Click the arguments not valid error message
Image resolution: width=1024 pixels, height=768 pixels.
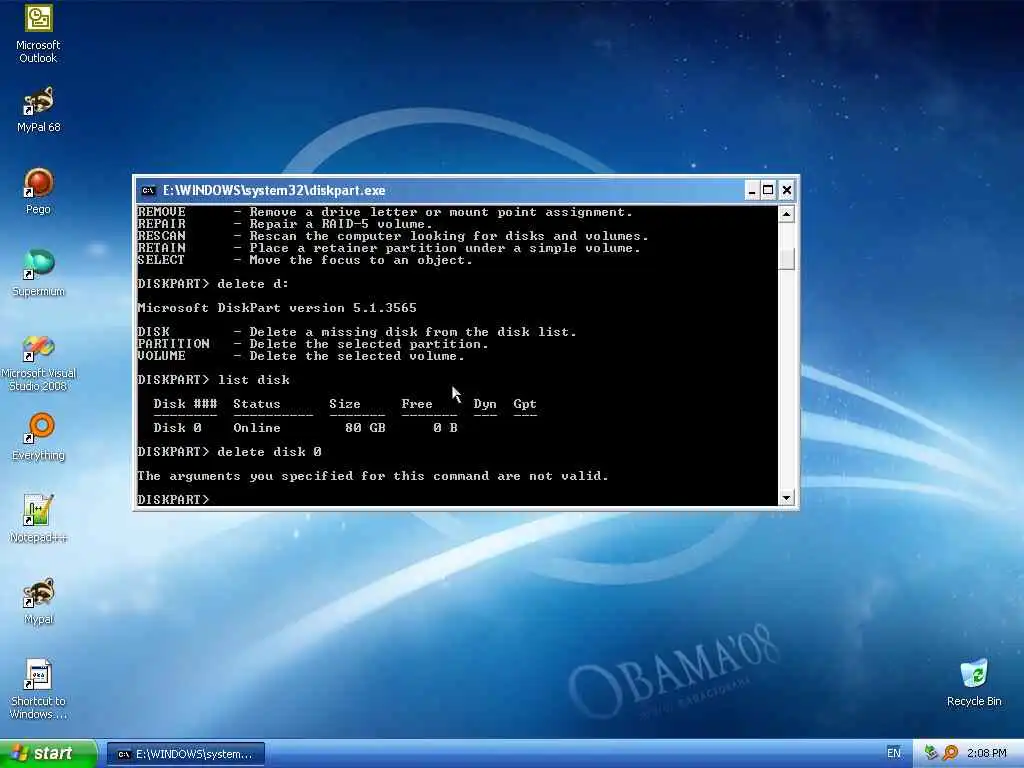tap(373, 476)
